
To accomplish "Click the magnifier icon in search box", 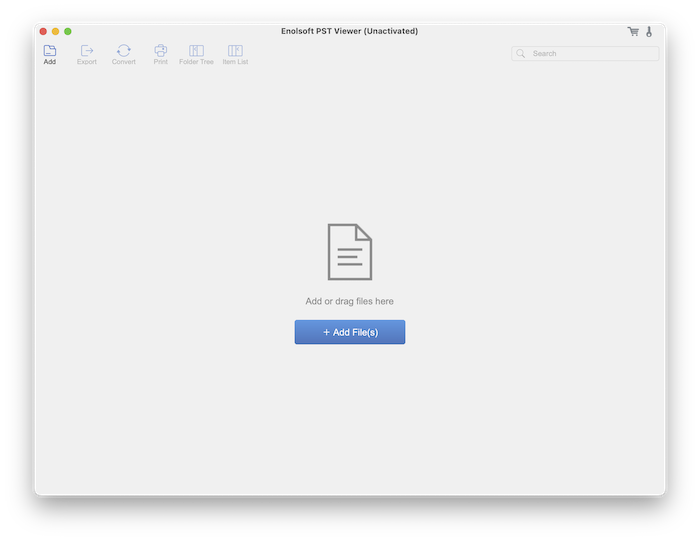I will coord(521,54).
